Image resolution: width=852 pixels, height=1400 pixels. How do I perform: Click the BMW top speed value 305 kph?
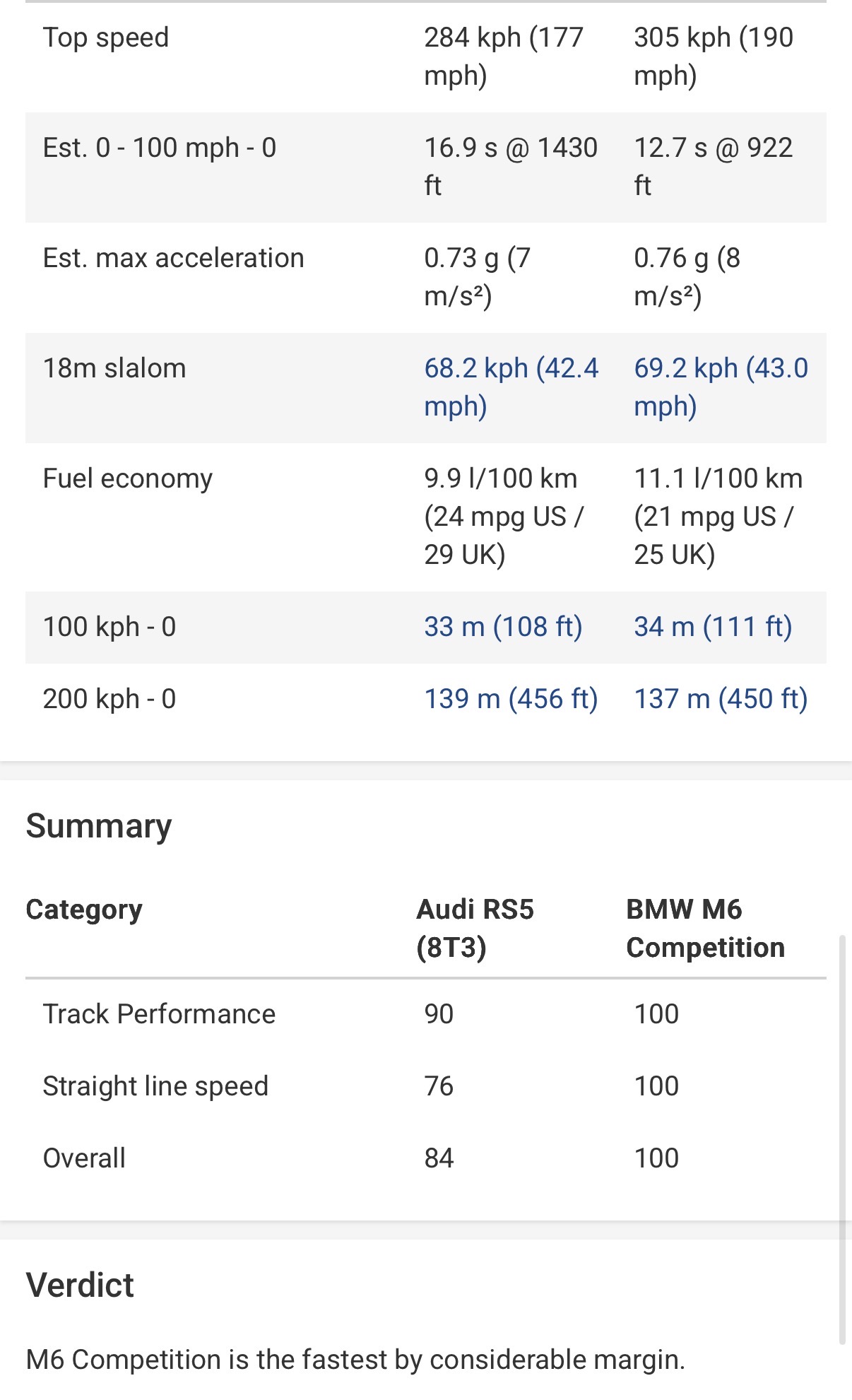[714, 57]
